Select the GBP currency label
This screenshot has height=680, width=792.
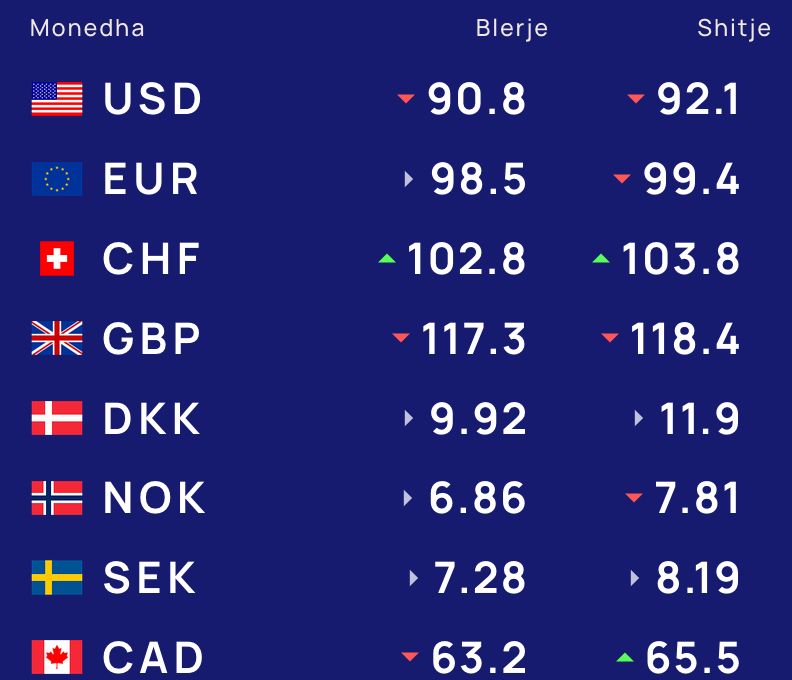click(152, 339)
